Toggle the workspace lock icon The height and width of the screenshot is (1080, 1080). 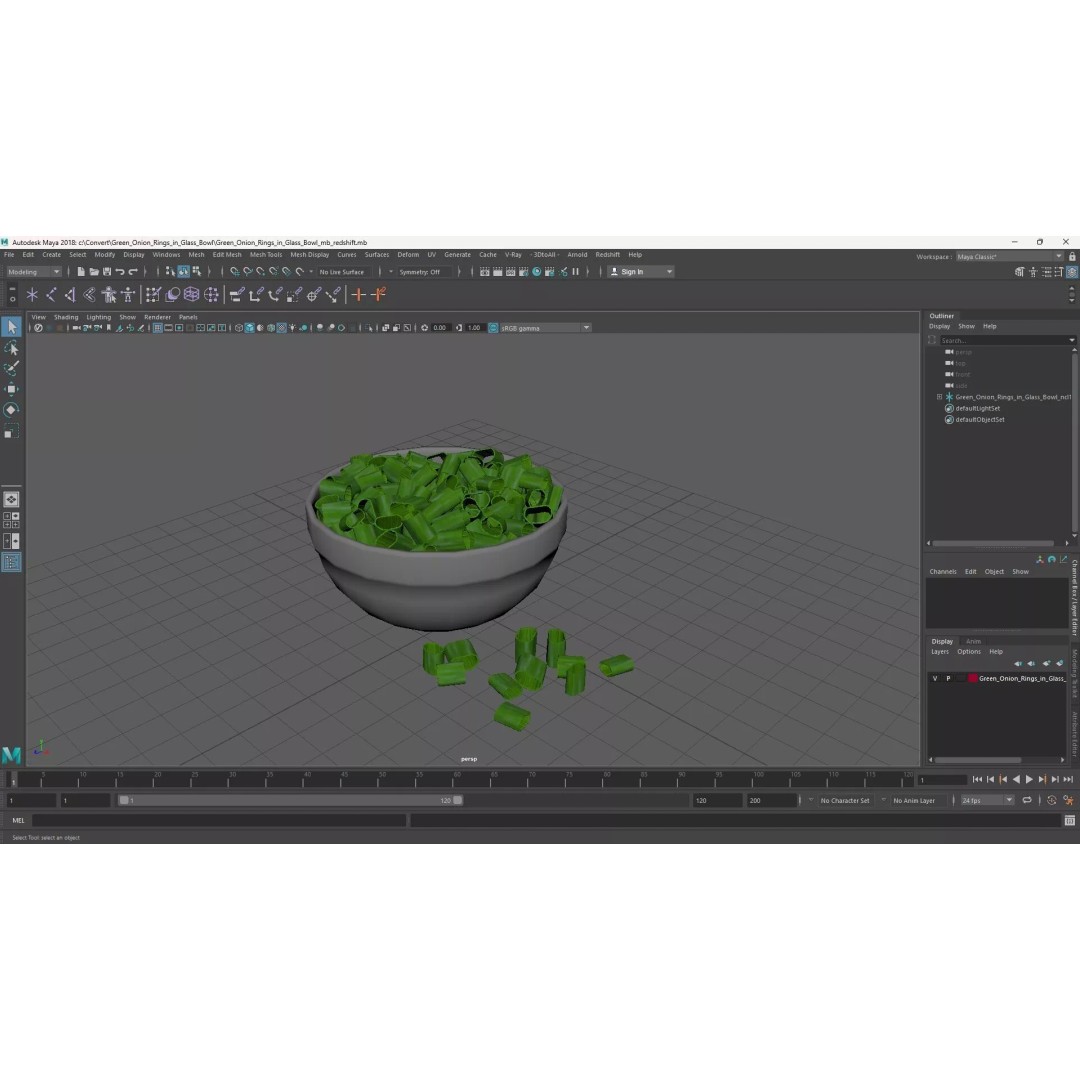(x=1072, y=256)
